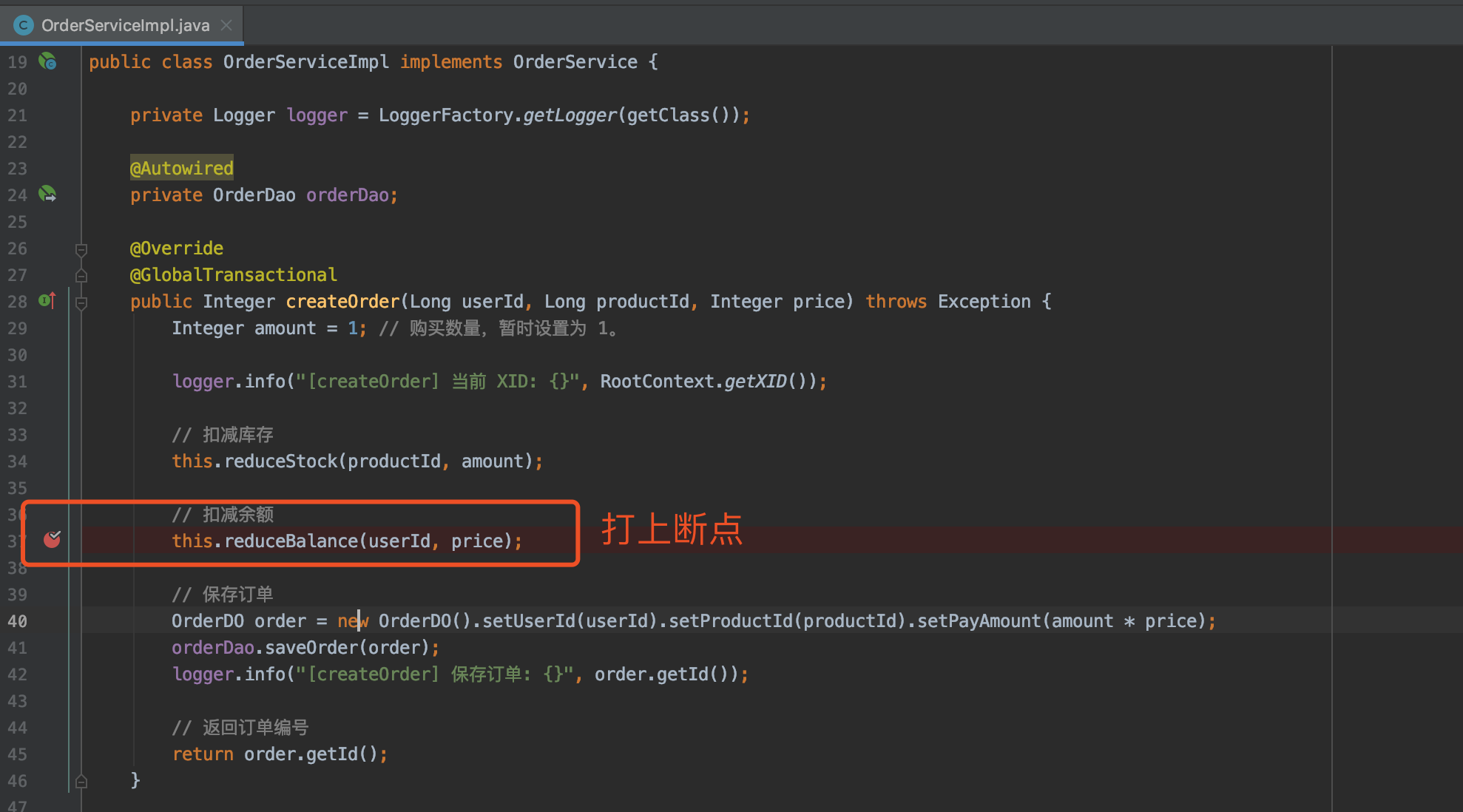Click the Java class icon on the file tab
1463x812 pixels.
24,25
